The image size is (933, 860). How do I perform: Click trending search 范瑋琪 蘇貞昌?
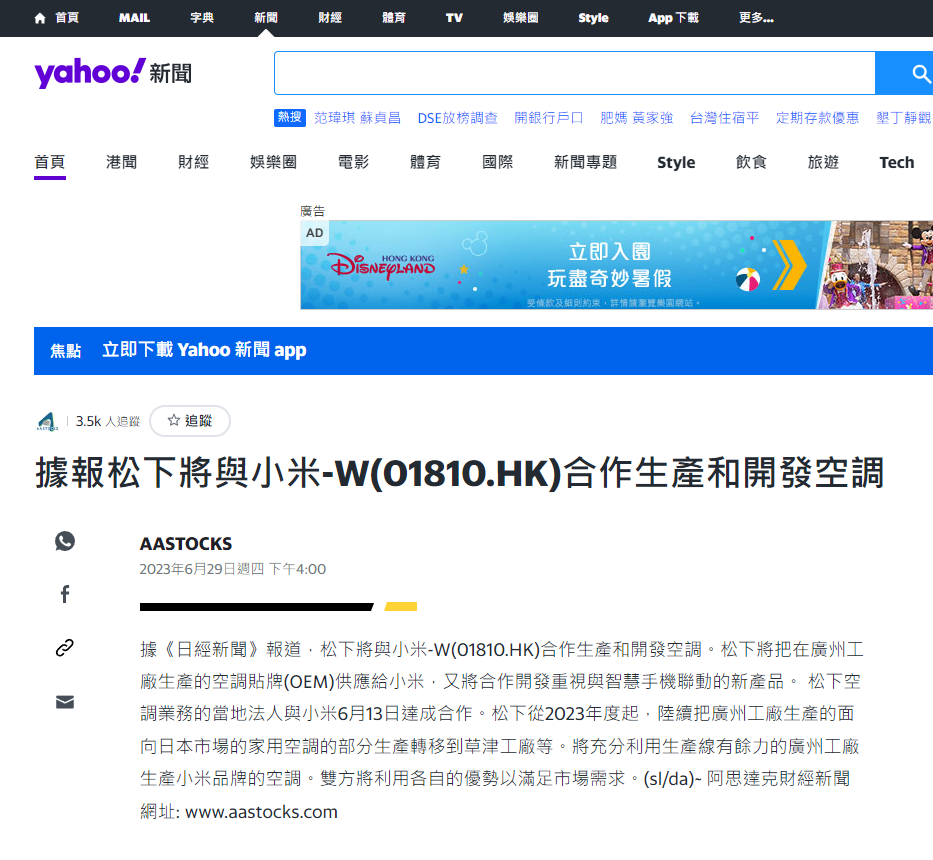pos(358,118)
